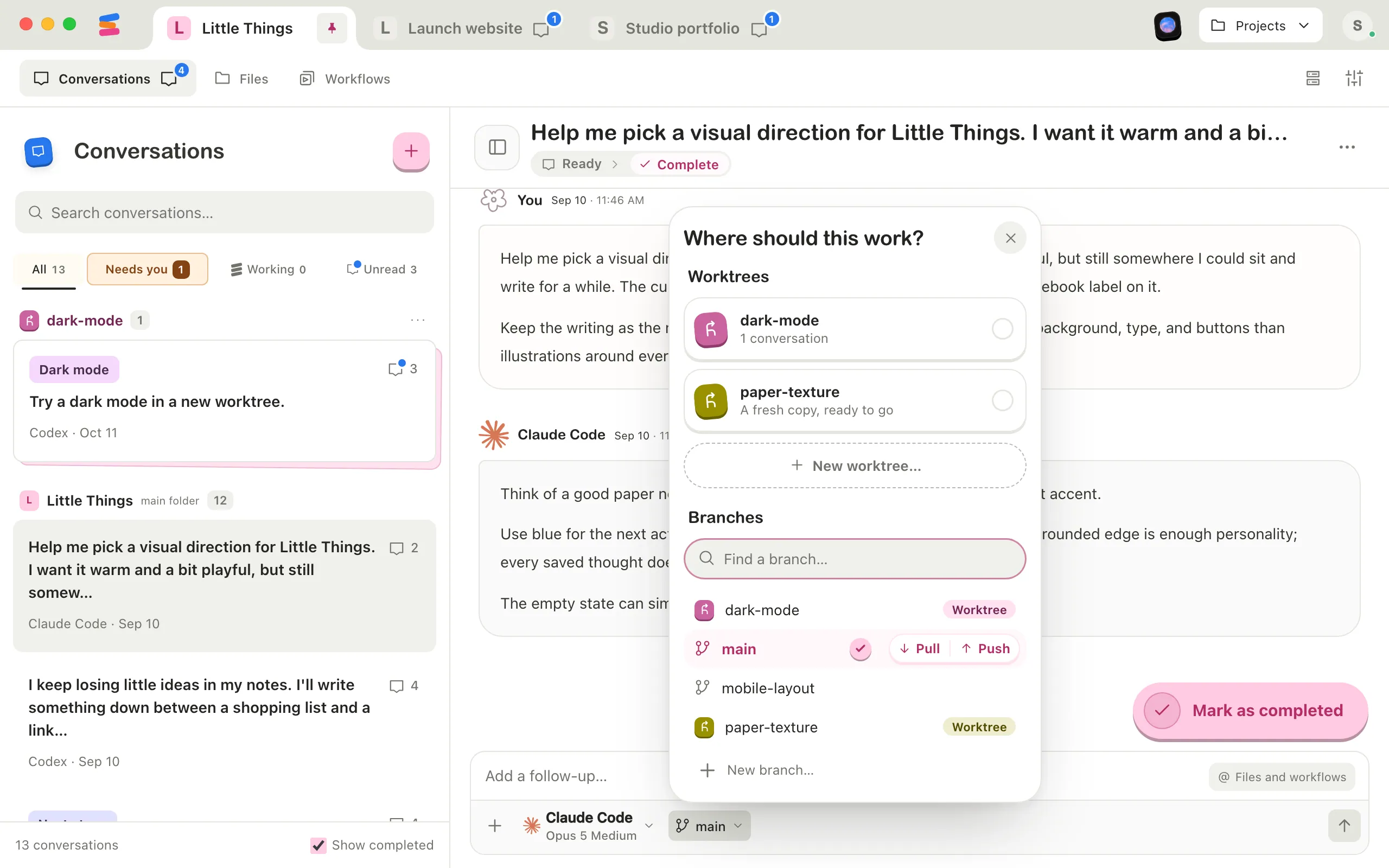This screenshot has width=1389, height=868.
Task: Close the Where should this work popup
Action: (x=1010, y=238)
